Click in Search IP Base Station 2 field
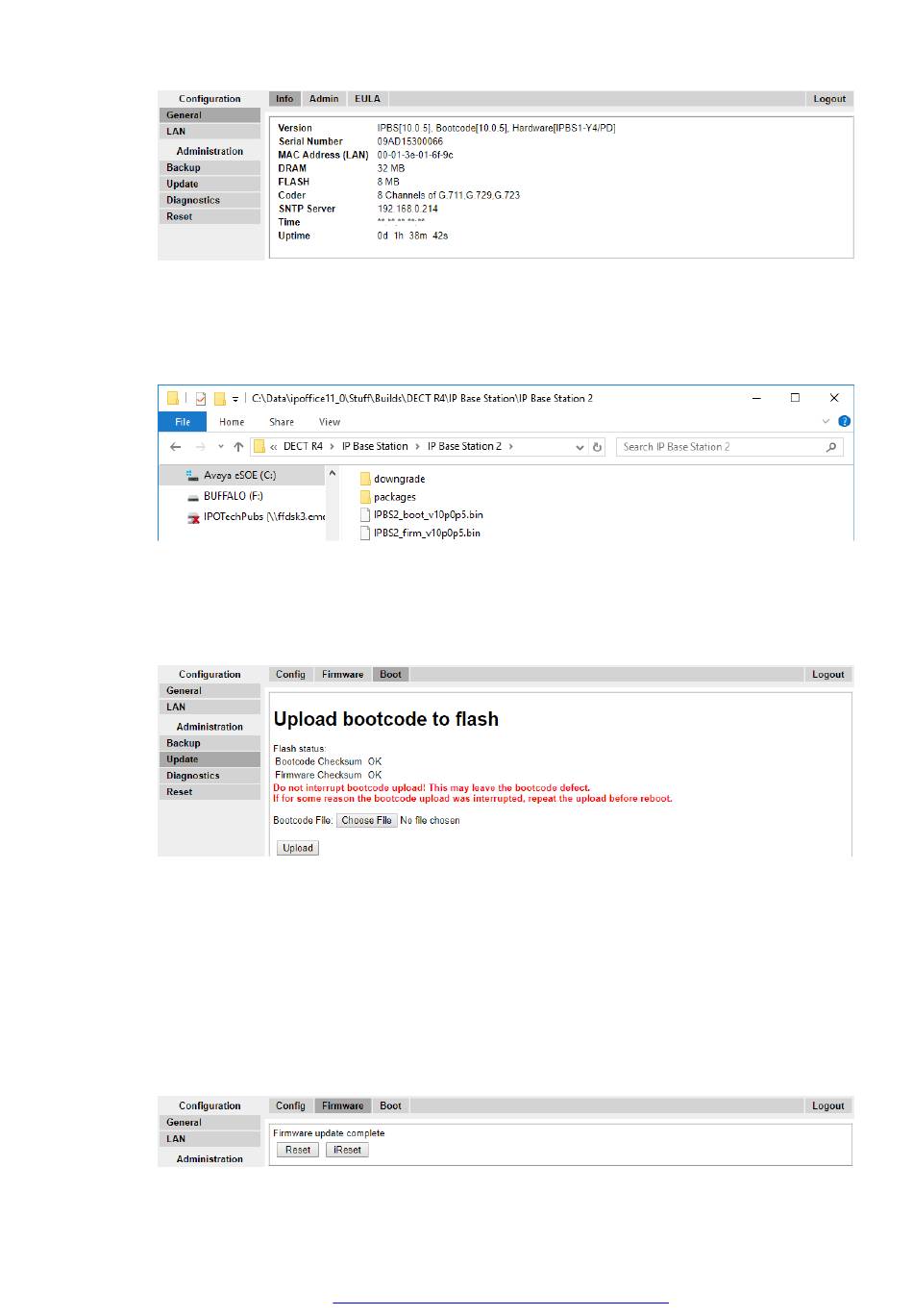913x1316 pixels. (721, 447)
